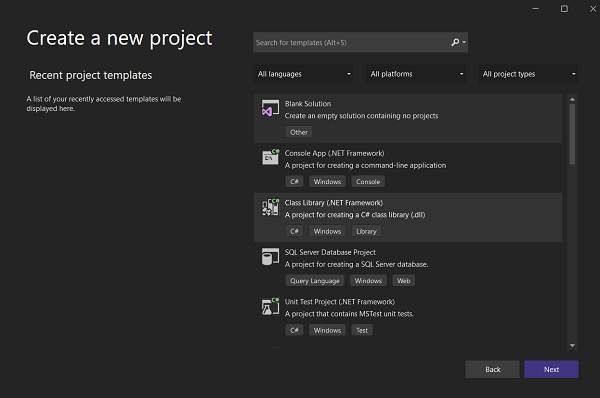The width and height of the screenshot is (600, 398).
Task: Click the Other tag under Blank Solution
Action: 299,132
